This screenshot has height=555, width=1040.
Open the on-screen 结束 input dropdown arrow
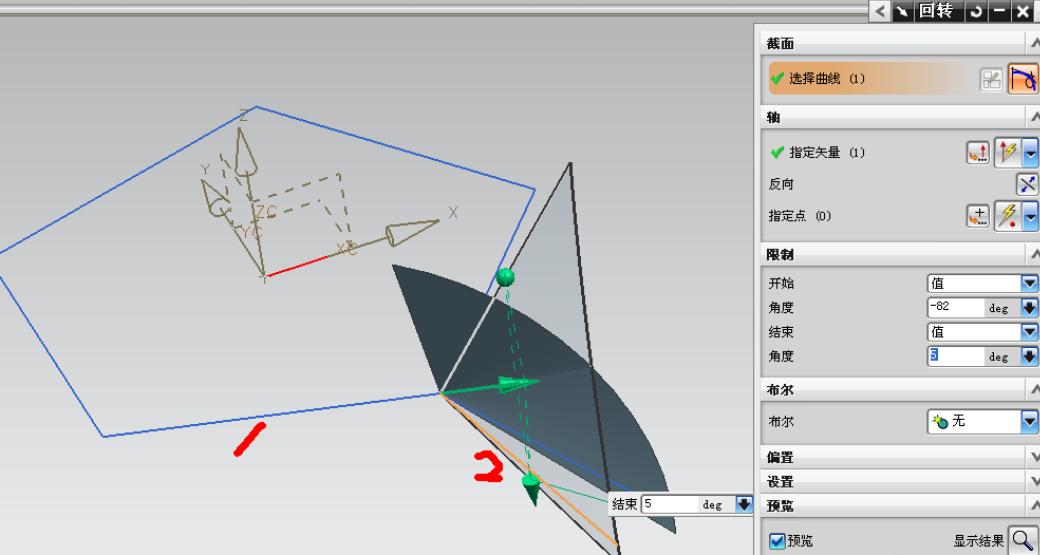click(744, 504)
